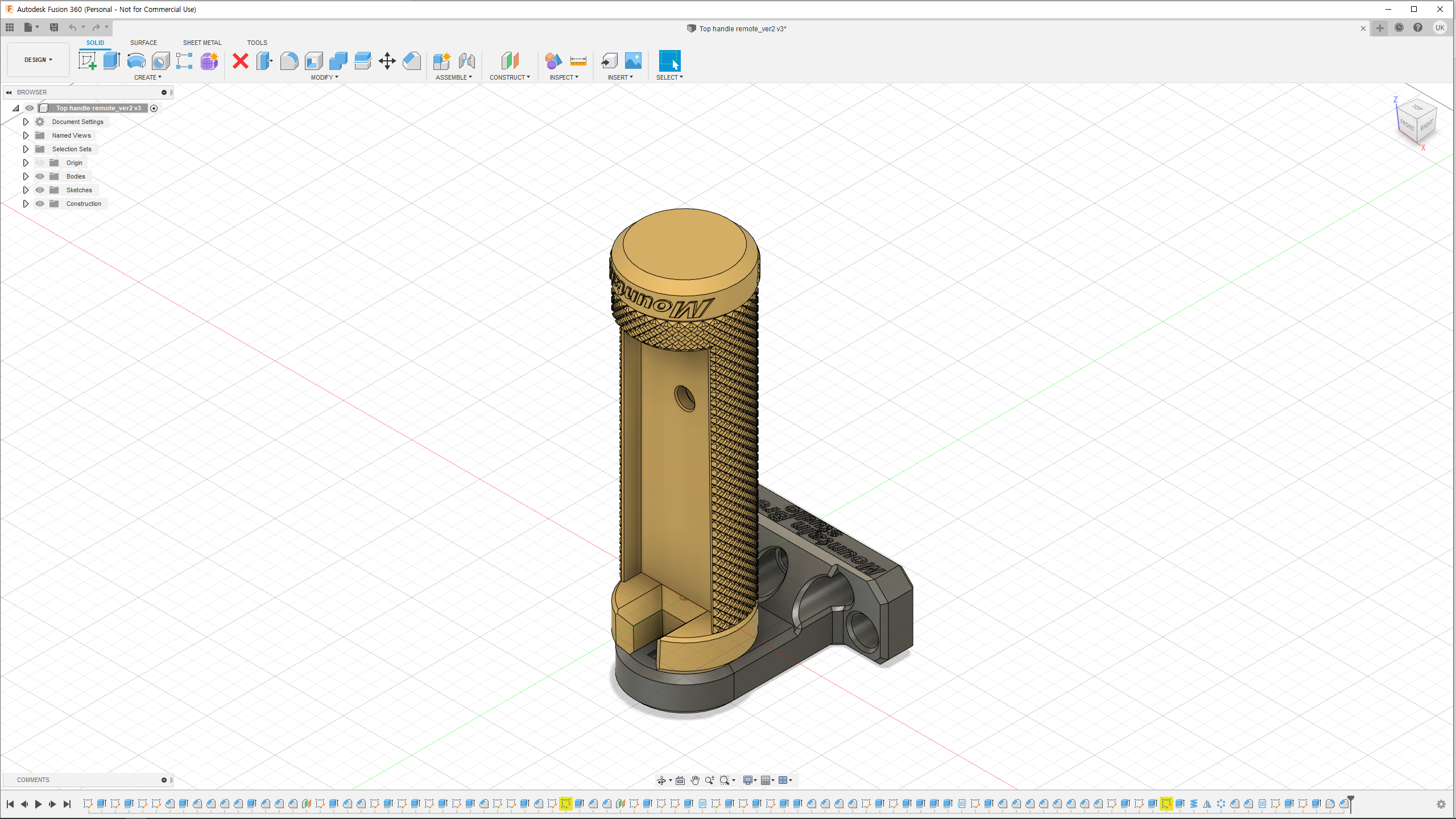Open the DESIGN workspace dropdown
1456x819 pixels.
tap(38, 60)
